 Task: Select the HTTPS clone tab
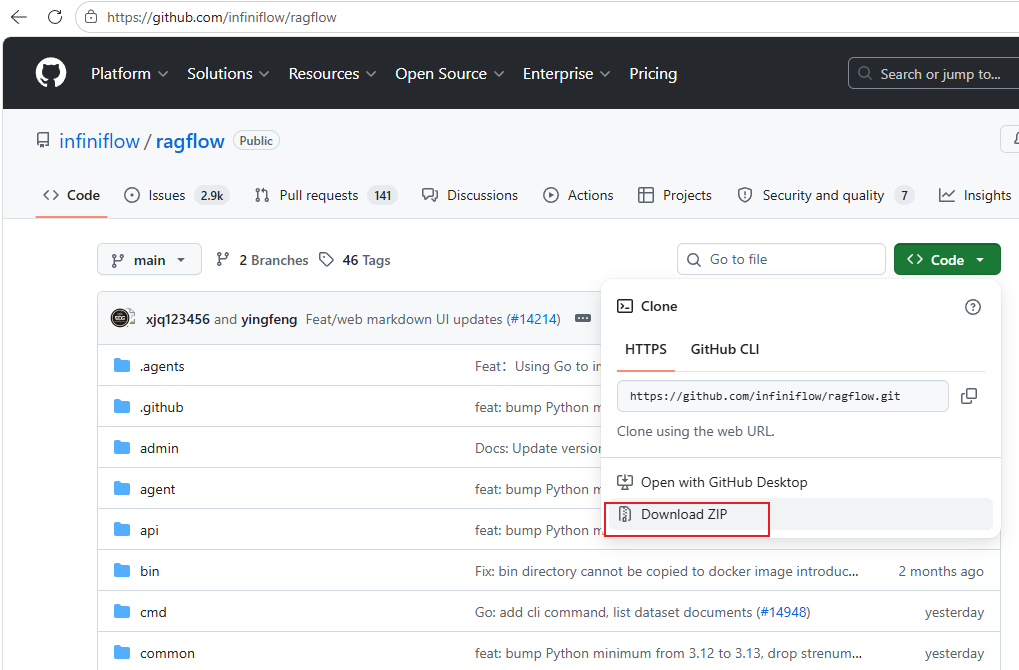coord(646,349)
